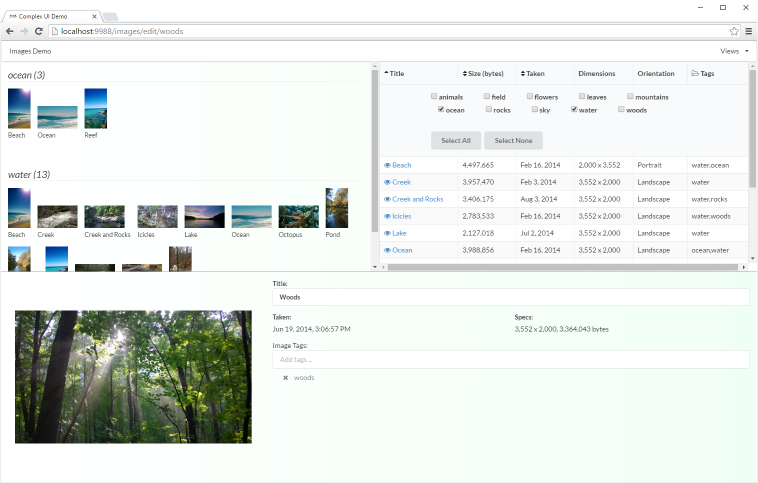Open the Creek and Rocks link
Image resolution: width=758 pixels, height=483 pixels.
418,199
